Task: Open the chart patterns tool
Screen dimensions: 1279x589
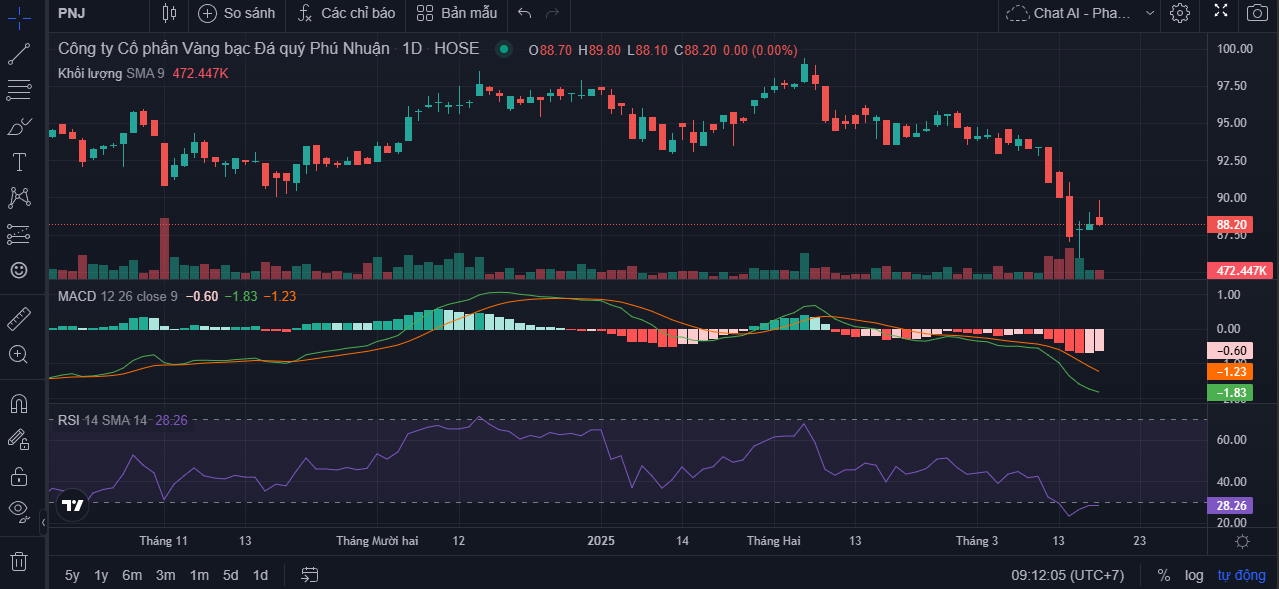Action: point(18,198)
